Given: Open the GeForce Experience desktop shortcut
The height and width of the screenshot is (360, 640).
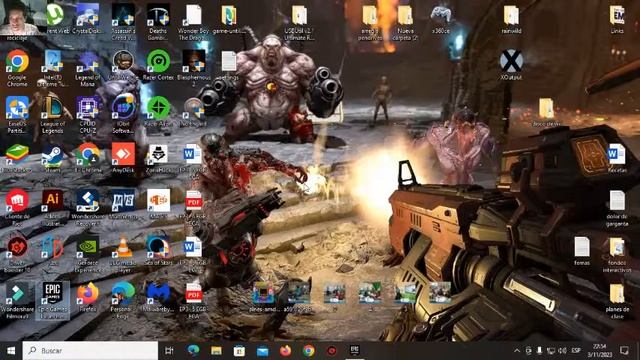Looking at the screenshot, I should [x=88, y=254].
